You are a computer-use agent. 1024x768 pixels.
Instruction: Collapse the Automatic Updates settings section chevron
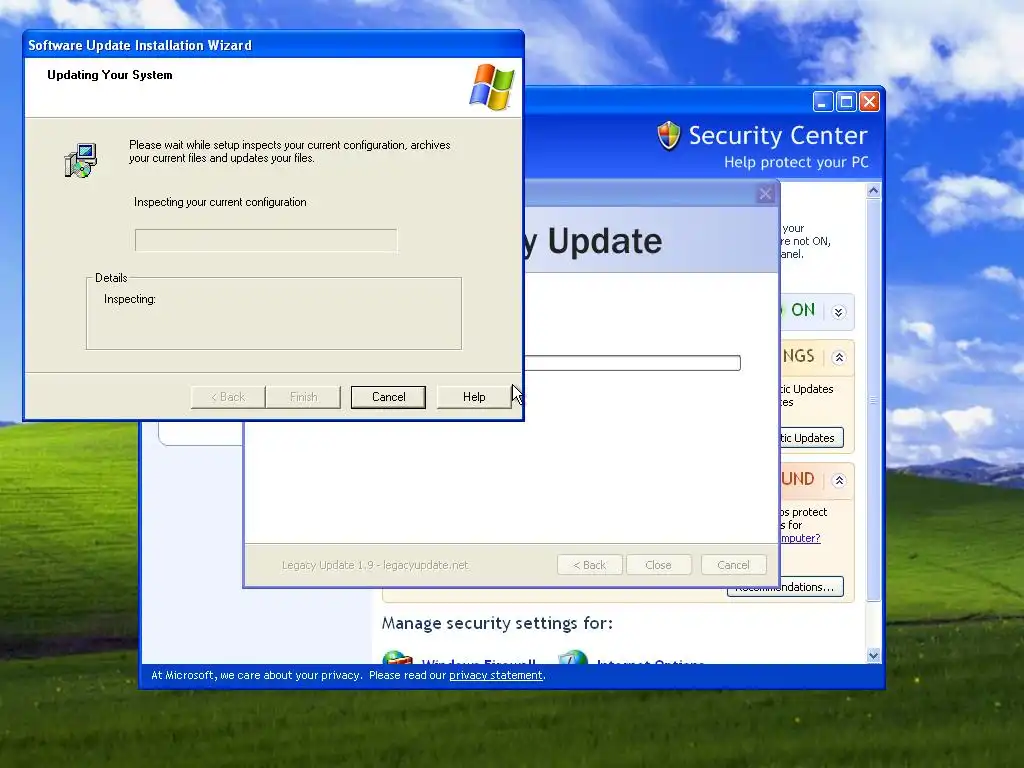pos(839,358)
